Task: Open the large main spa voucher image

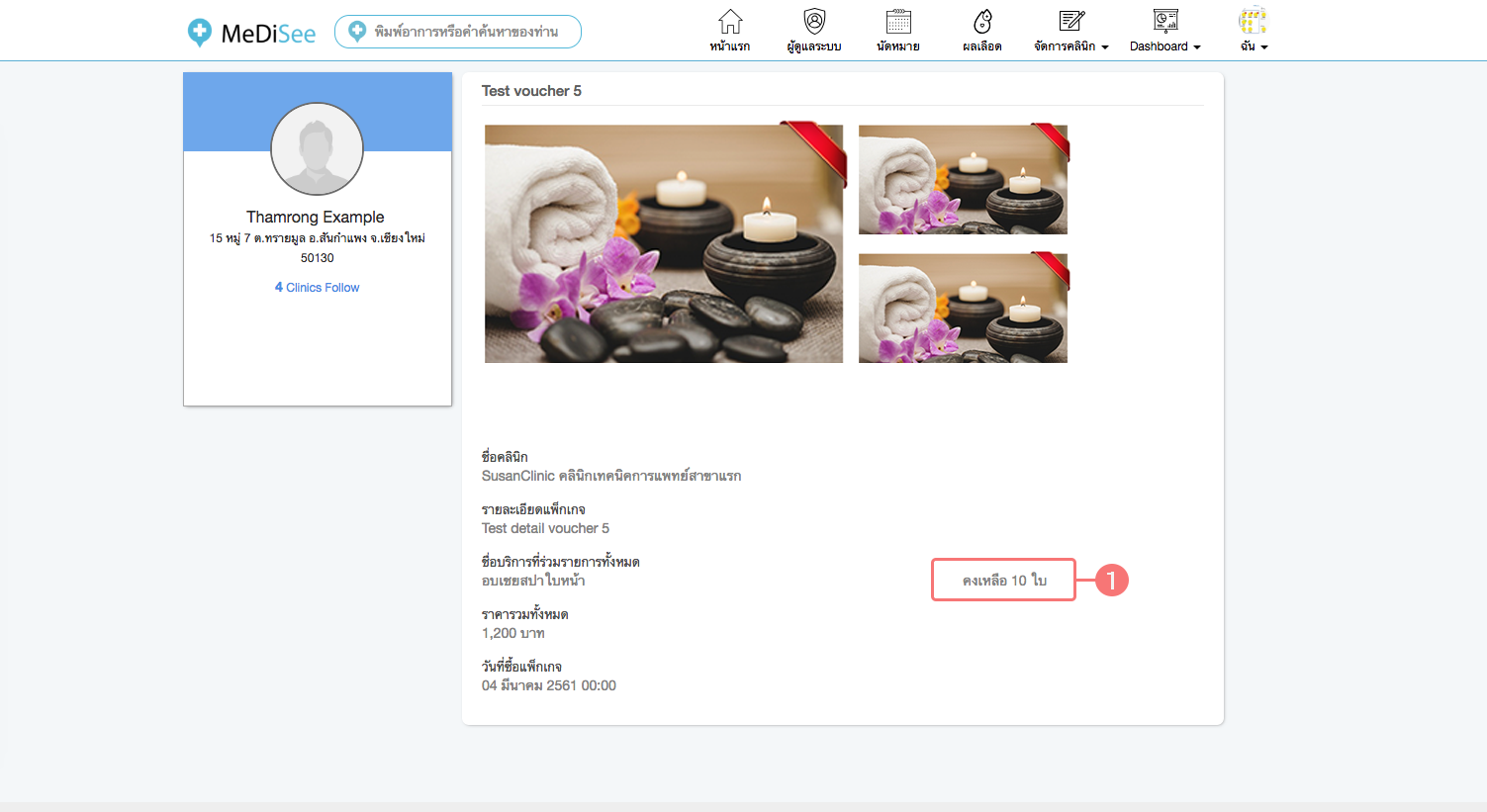Action: pyautogui.click(x=664, y=243)
